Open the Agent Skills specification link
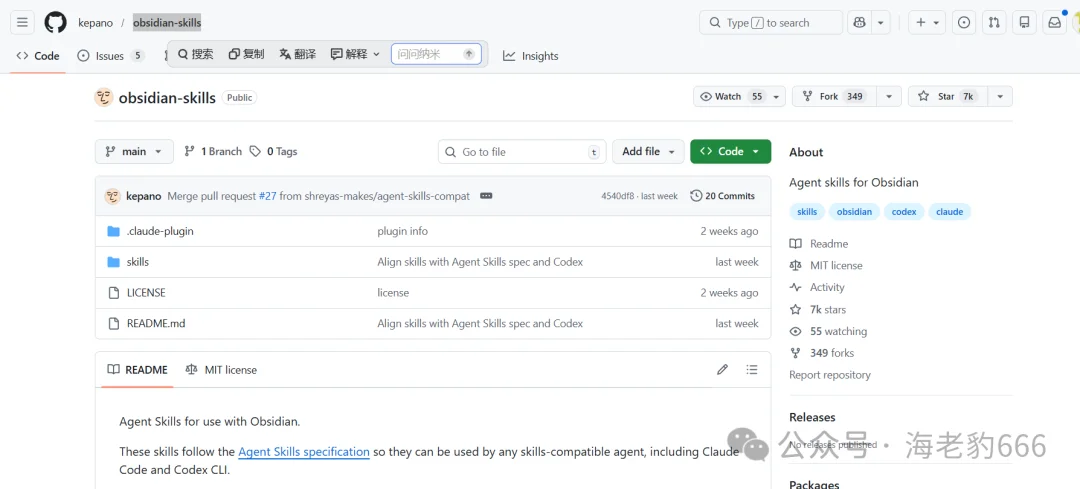The height and width of the screenshot is (489, 1080). (304, 452)
